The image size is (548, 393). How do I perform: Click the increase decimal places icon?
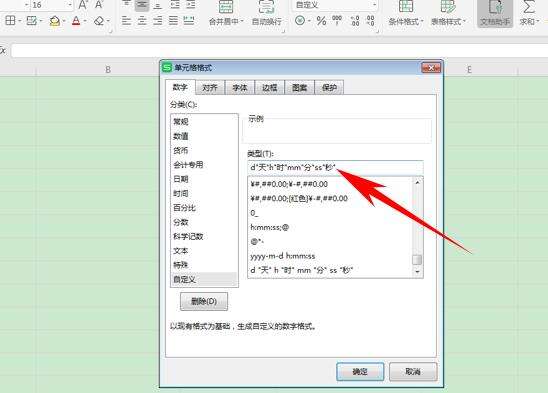(x=355, y=21)
